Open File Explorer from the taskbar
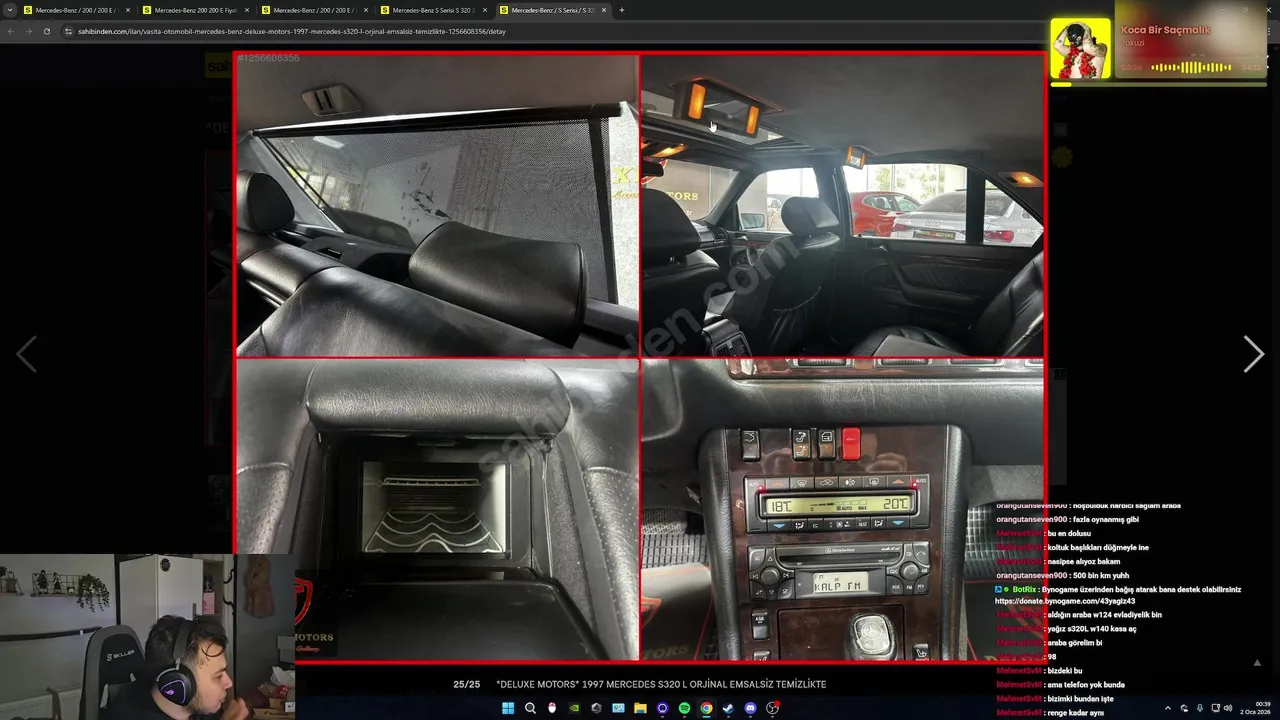This screenshot has width=1280, height=720. 640,708
